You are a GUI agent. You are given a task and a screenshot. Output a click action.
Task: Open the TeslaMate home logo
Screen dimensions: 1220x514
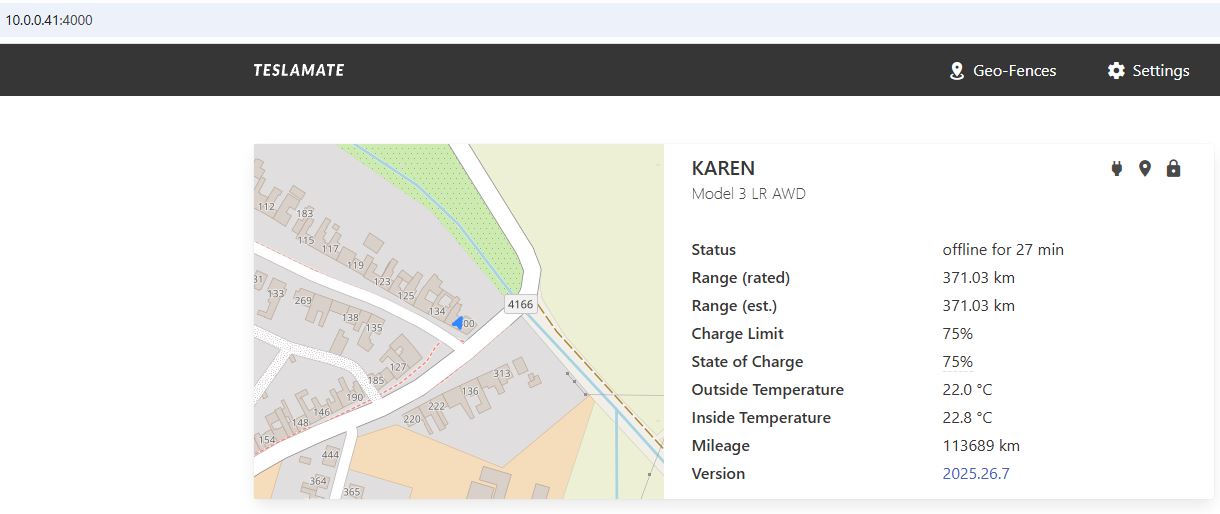coord(299,70)
